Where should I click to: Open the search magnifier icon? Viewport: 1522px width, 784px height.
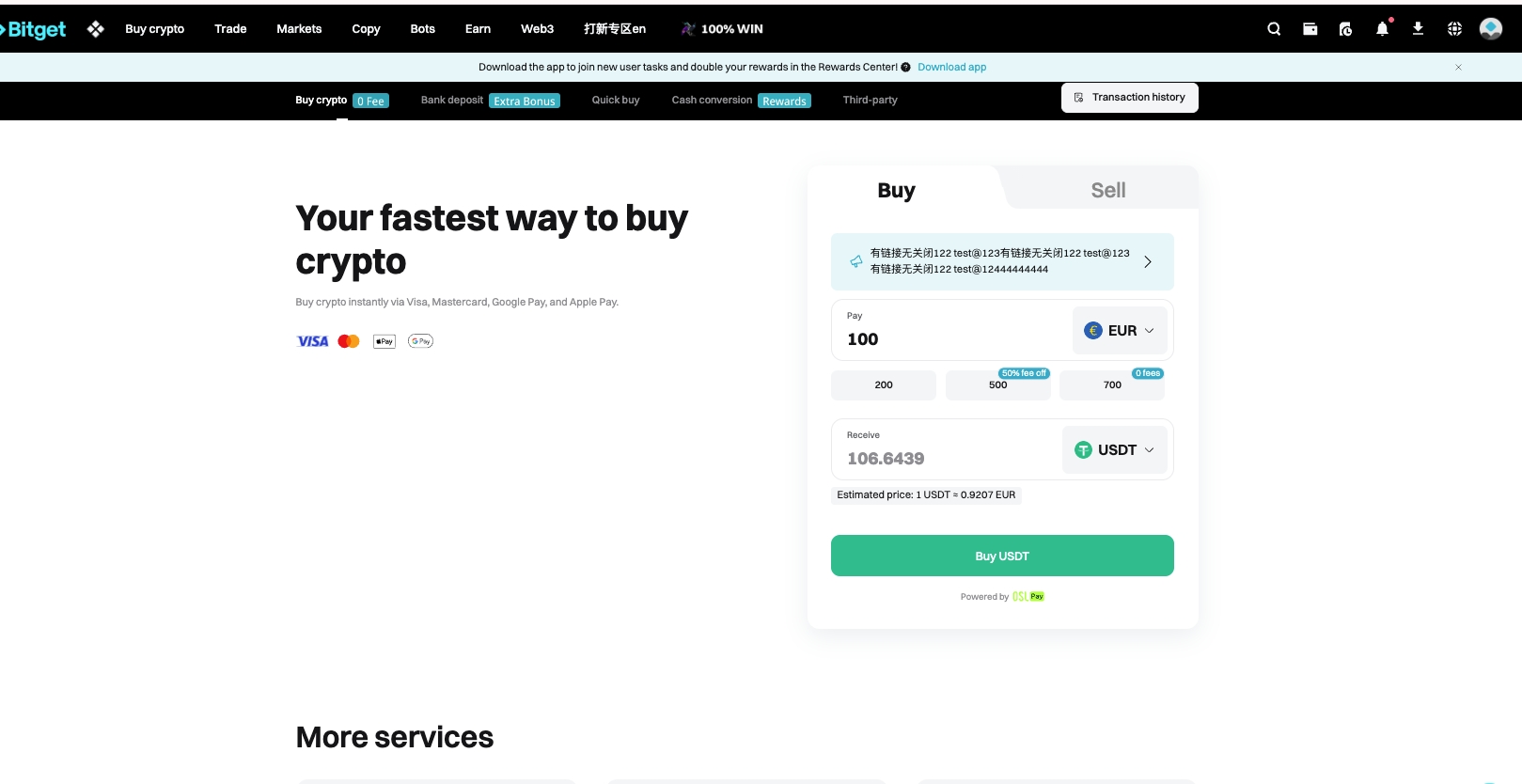(x=1274, y=29)
